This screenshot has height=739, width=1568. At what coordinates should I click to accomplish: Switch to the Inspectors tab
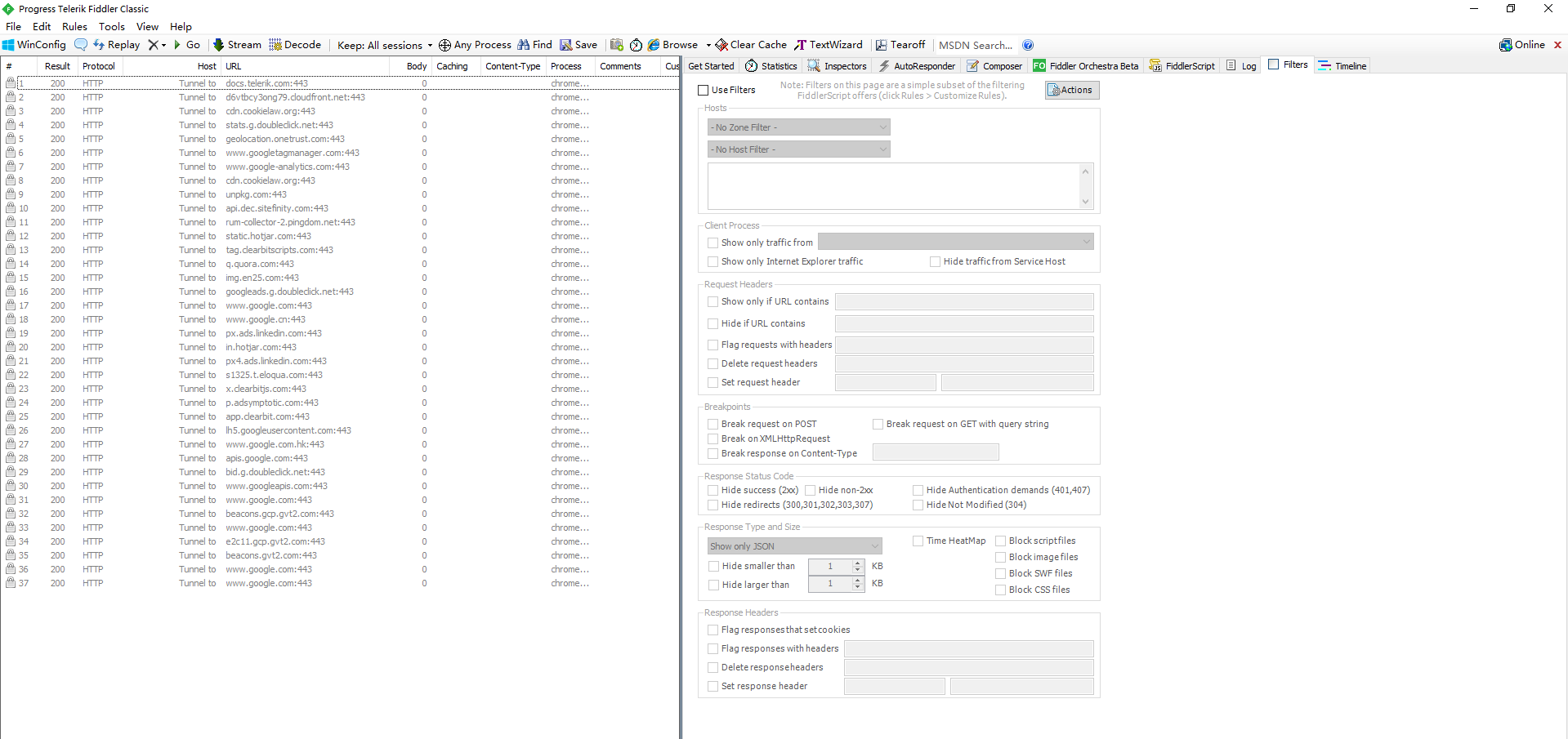tap(838, 66)
